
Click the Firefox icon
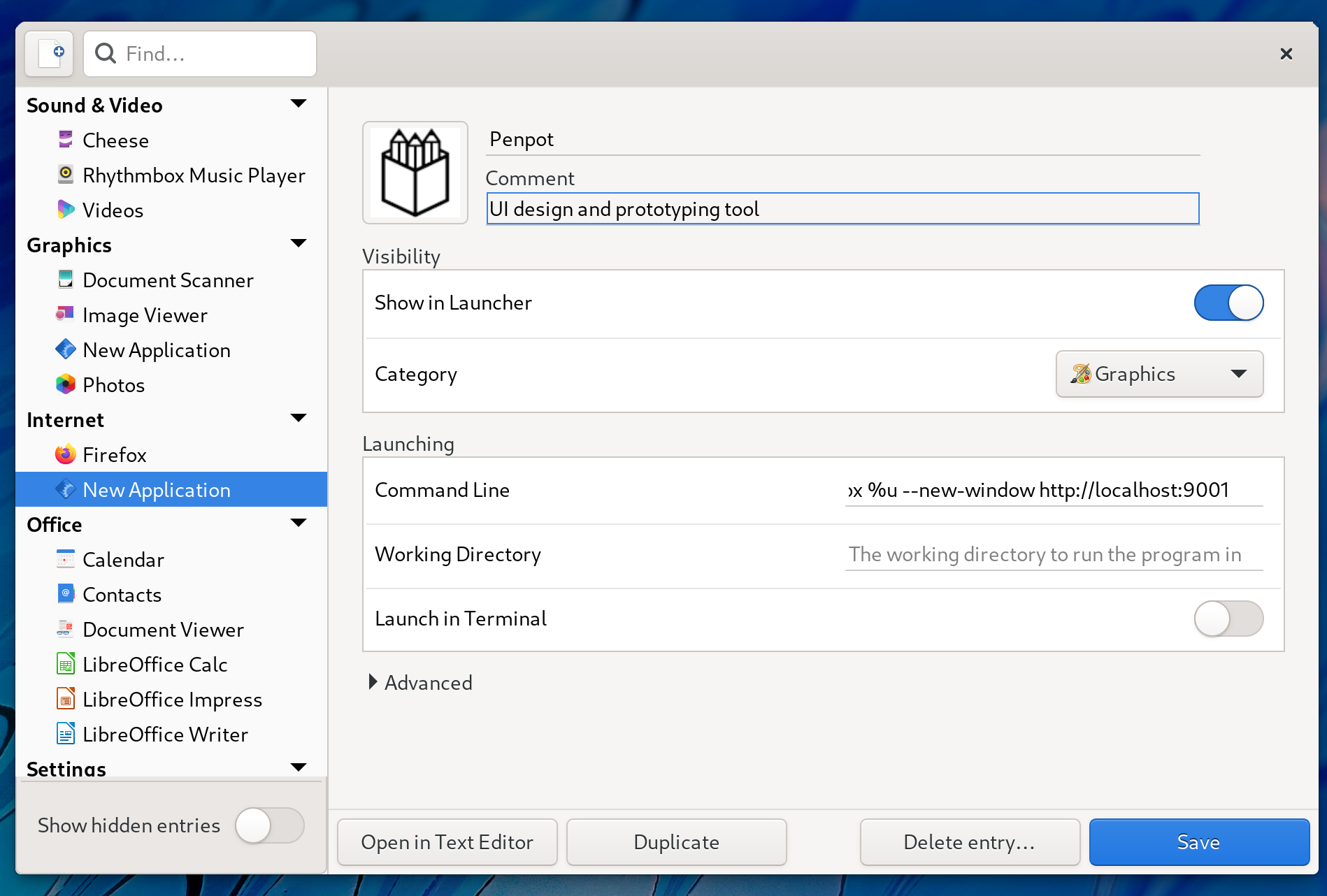click(66, 454)
